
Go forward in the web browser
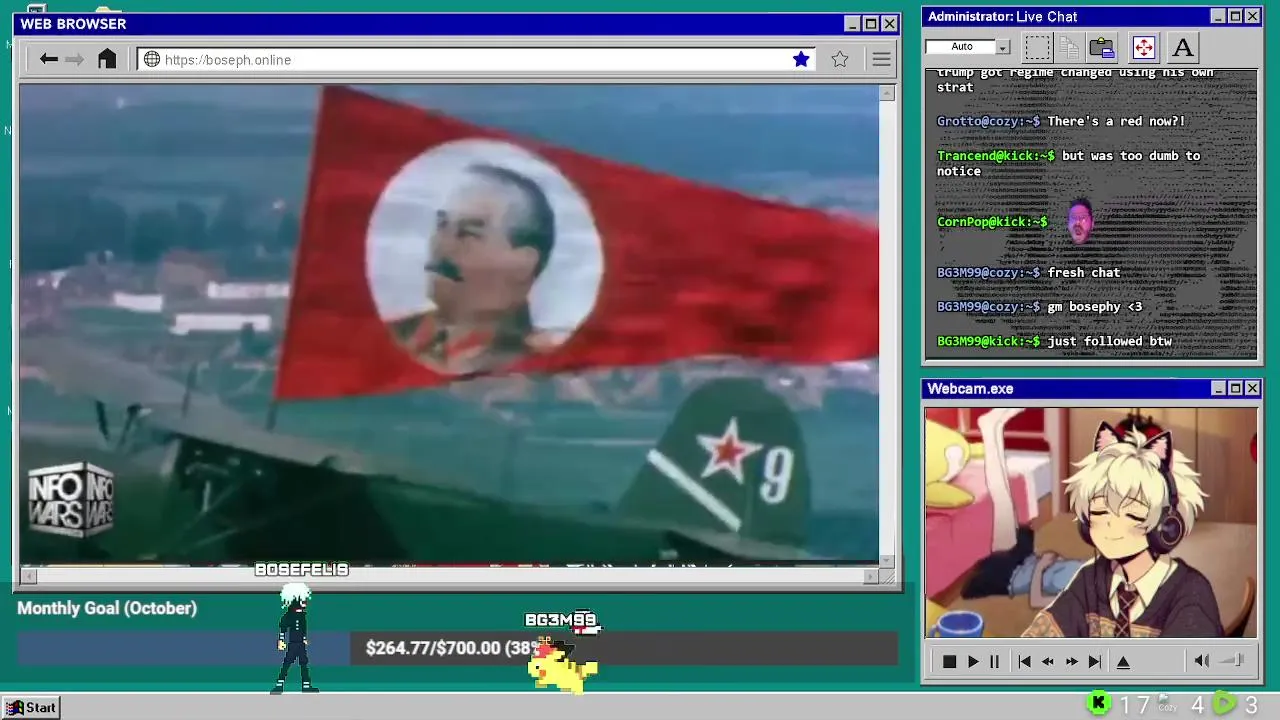75,59
